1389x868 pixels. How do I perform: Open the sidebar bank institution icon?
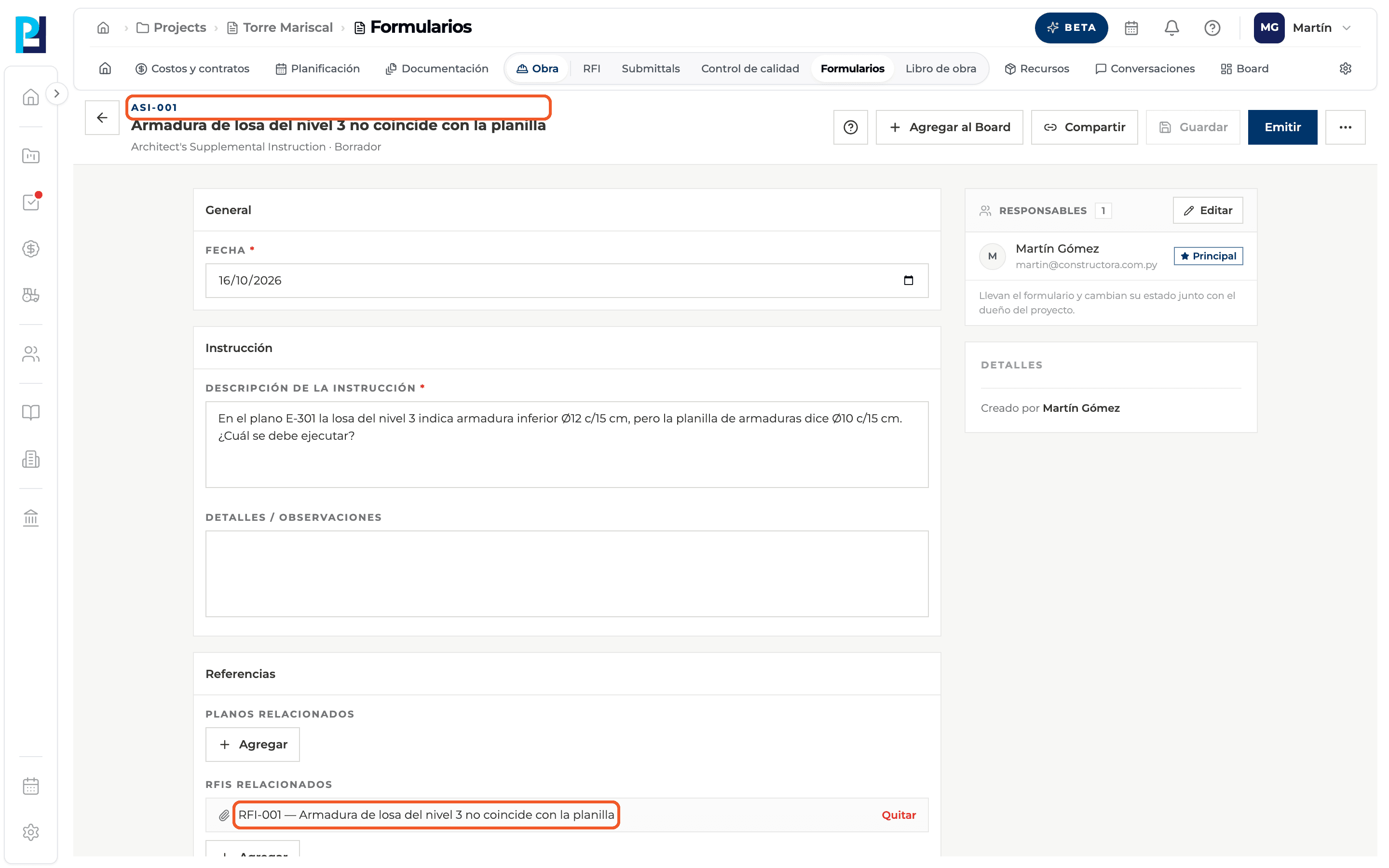coord(30,517)
